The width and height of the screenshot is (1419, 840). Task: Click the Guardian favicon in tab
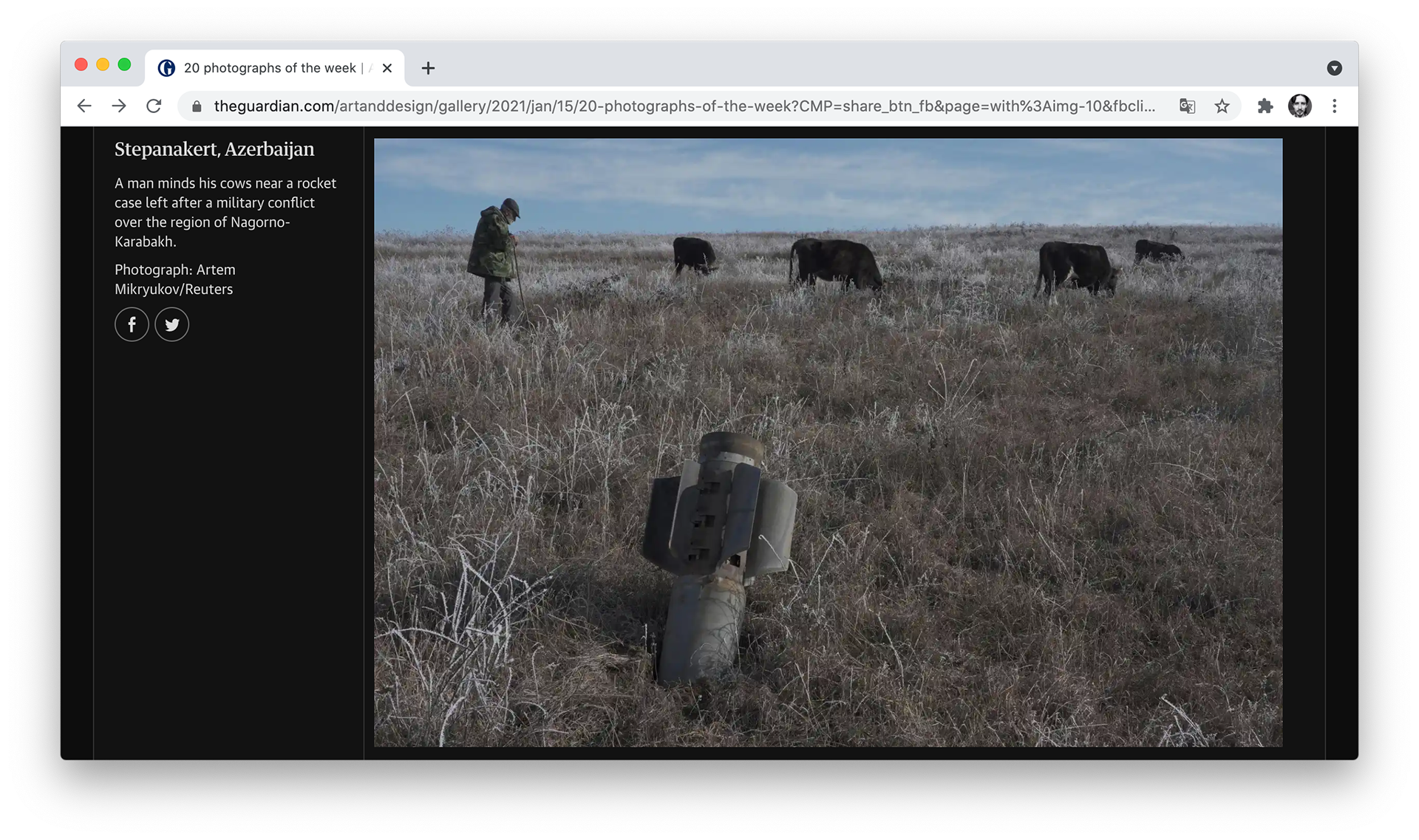[167, 68]
